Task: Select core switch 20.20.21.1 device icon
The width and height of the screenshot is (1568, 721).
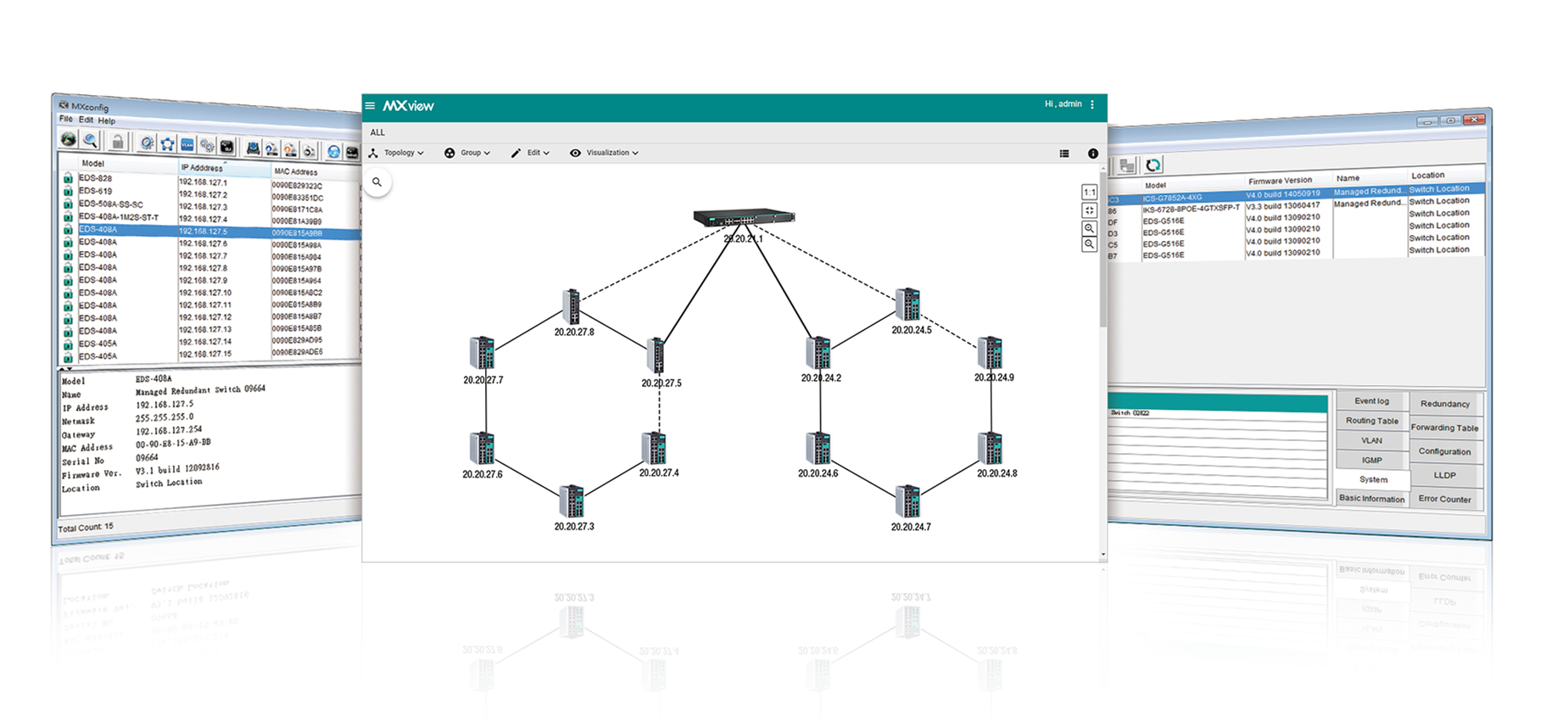Action: (744, 217)
